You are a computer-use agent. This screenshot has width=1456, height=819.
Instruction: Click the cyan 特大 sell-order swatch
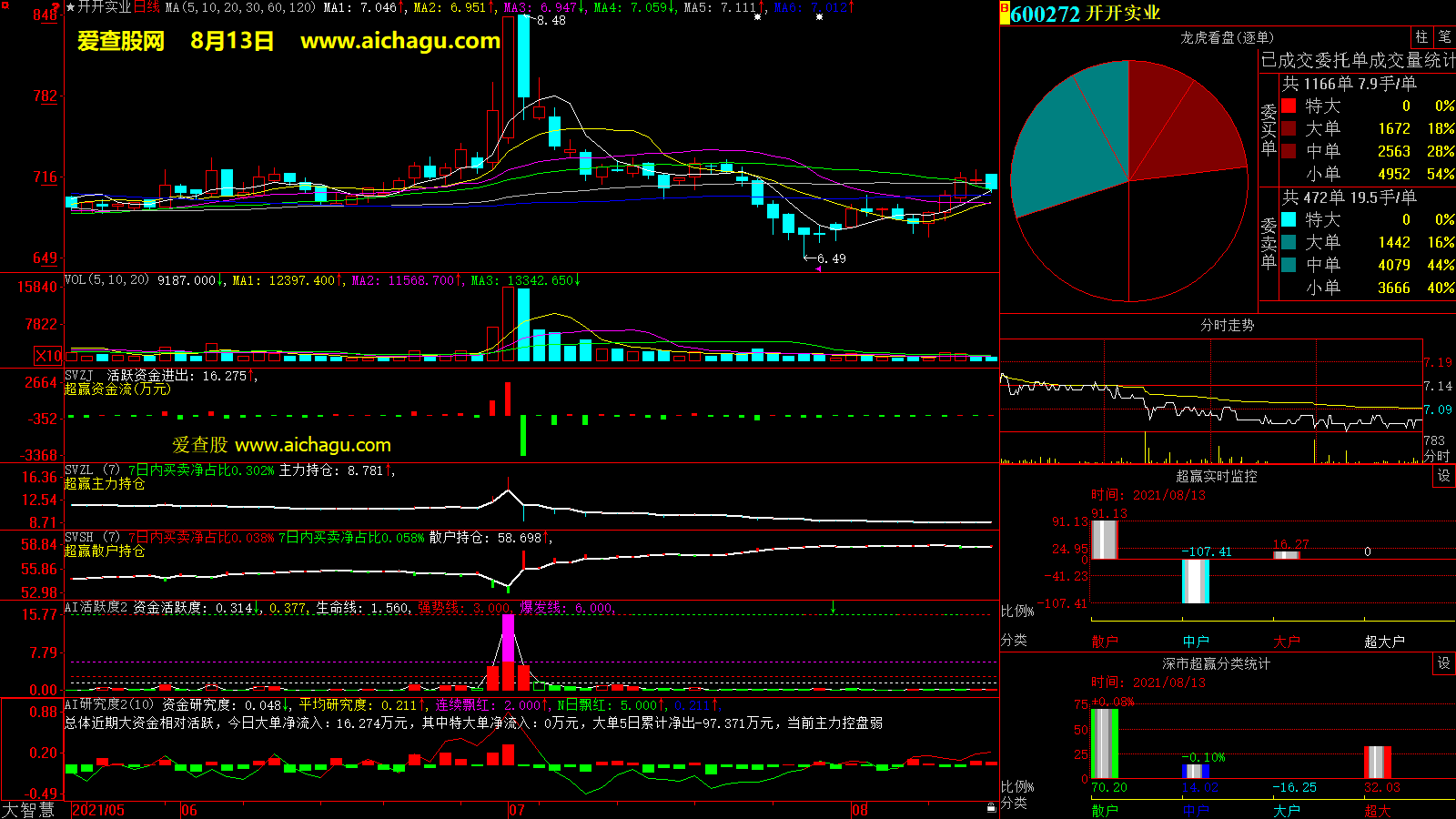click(x=1289, y=219)
